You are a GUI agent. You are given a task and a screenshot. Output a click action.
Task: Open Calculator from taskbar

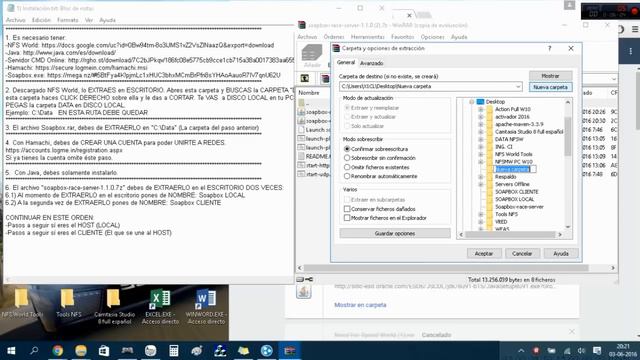pos(173,351)
